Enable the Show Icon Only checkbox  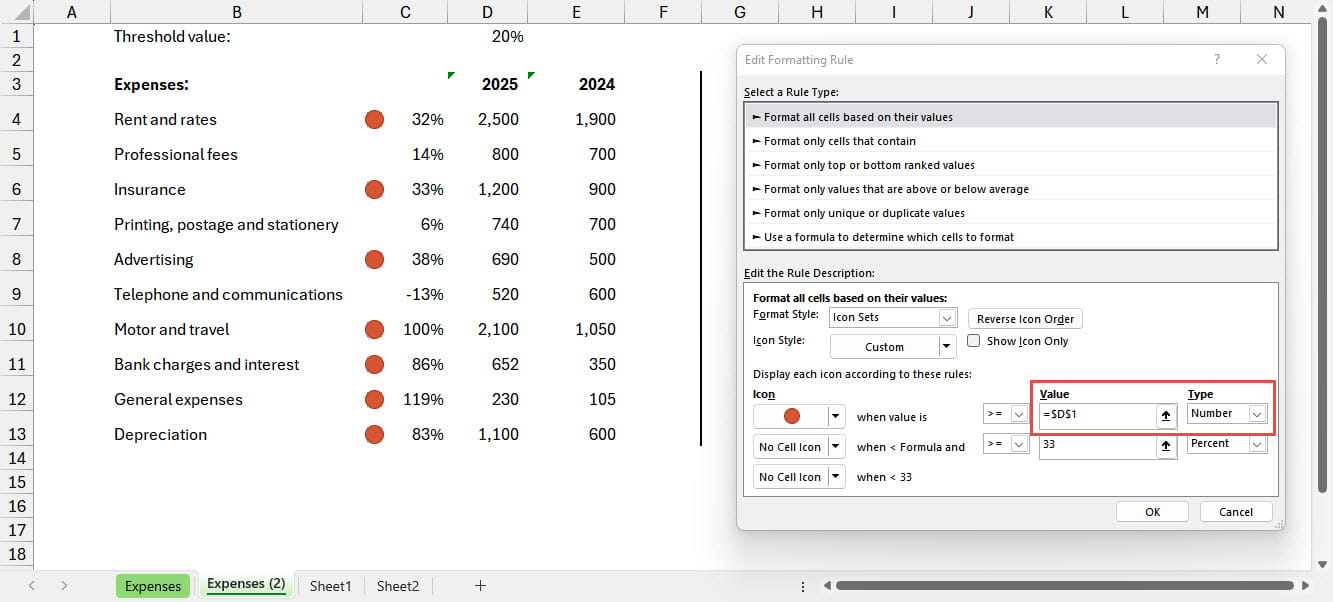pyautogui.click(x=974, y=341)
